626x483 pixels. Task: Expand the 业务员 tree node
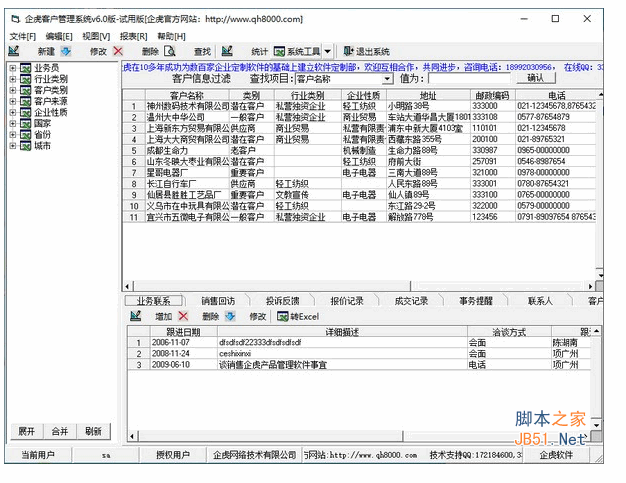coord(13,68)
